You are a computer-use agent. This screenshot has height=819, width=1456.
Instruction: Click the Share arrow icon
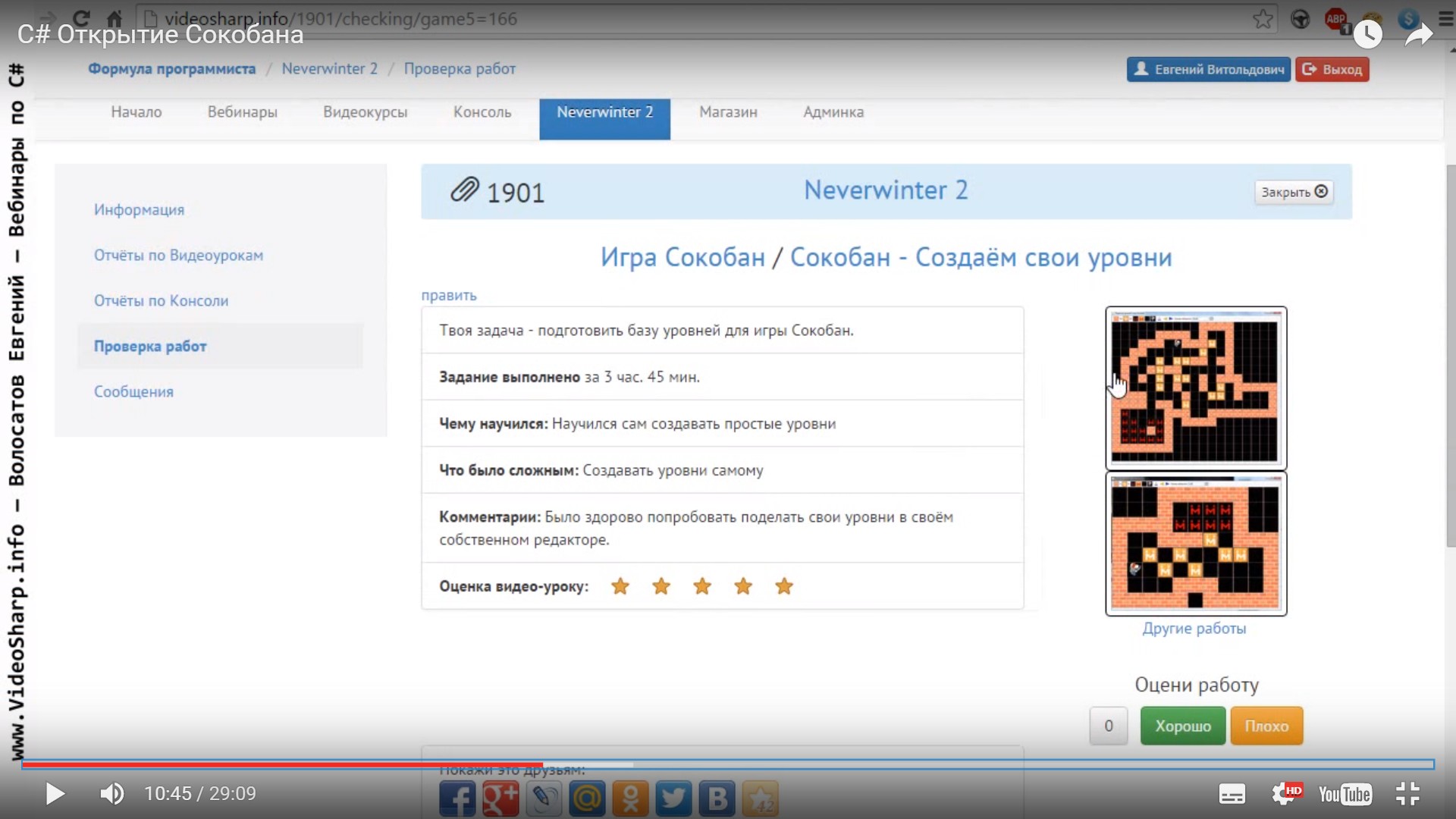point(1418,34)
